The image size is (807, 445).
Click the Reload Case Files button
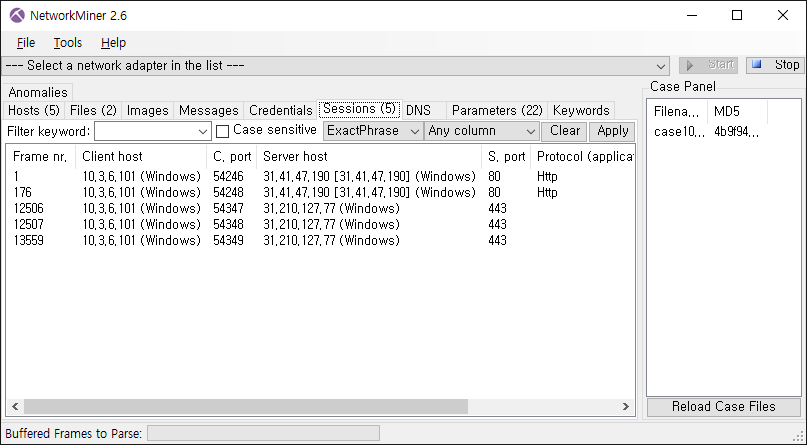point(724,406)
